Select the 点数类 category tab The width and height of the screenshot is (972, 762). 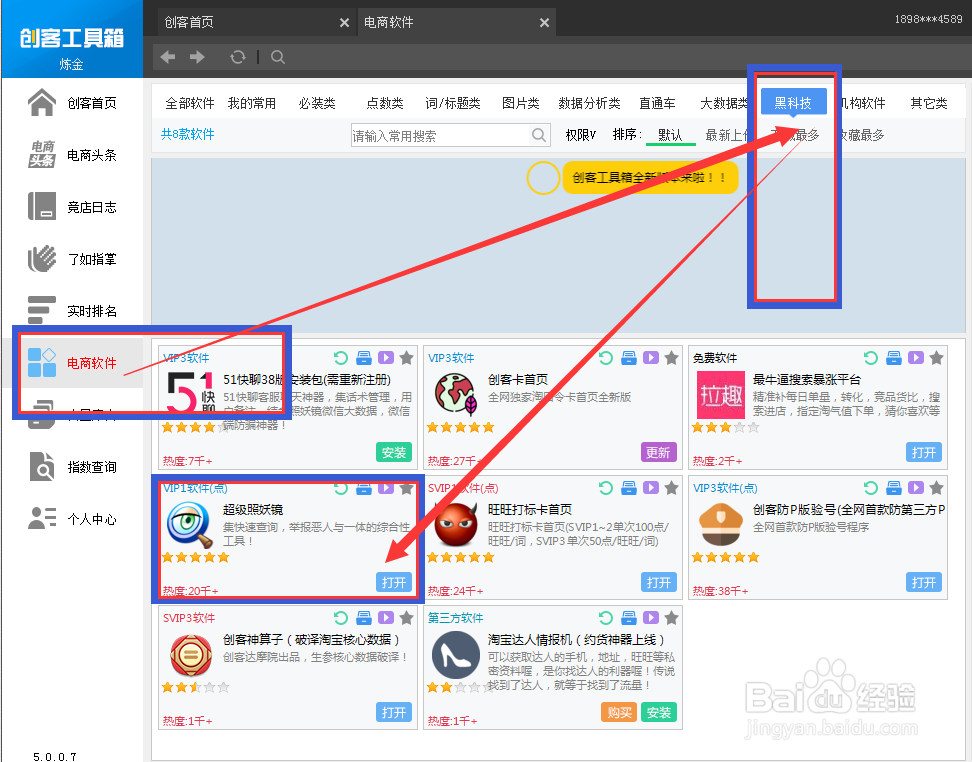tap(384, 103)
